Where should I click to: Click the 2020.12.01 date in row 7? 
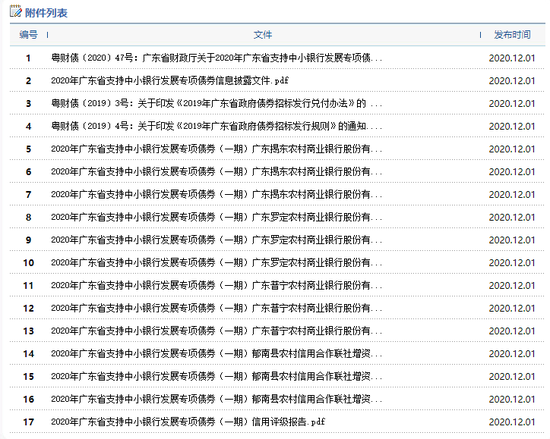click(512, 195)
